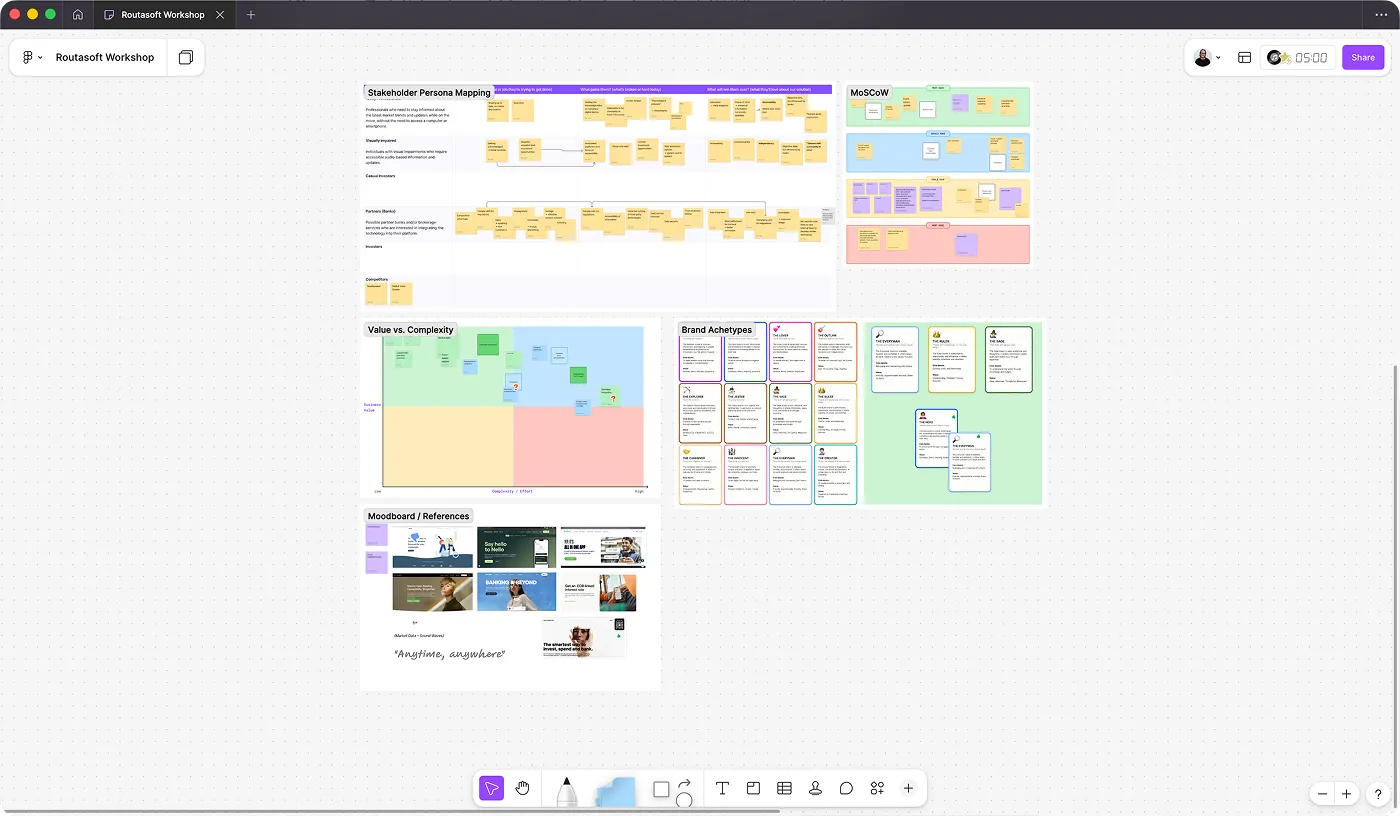This screenshot has height=816, width=1400.
Task: Open the layout view icon
Action: [x=1244, y=58]
